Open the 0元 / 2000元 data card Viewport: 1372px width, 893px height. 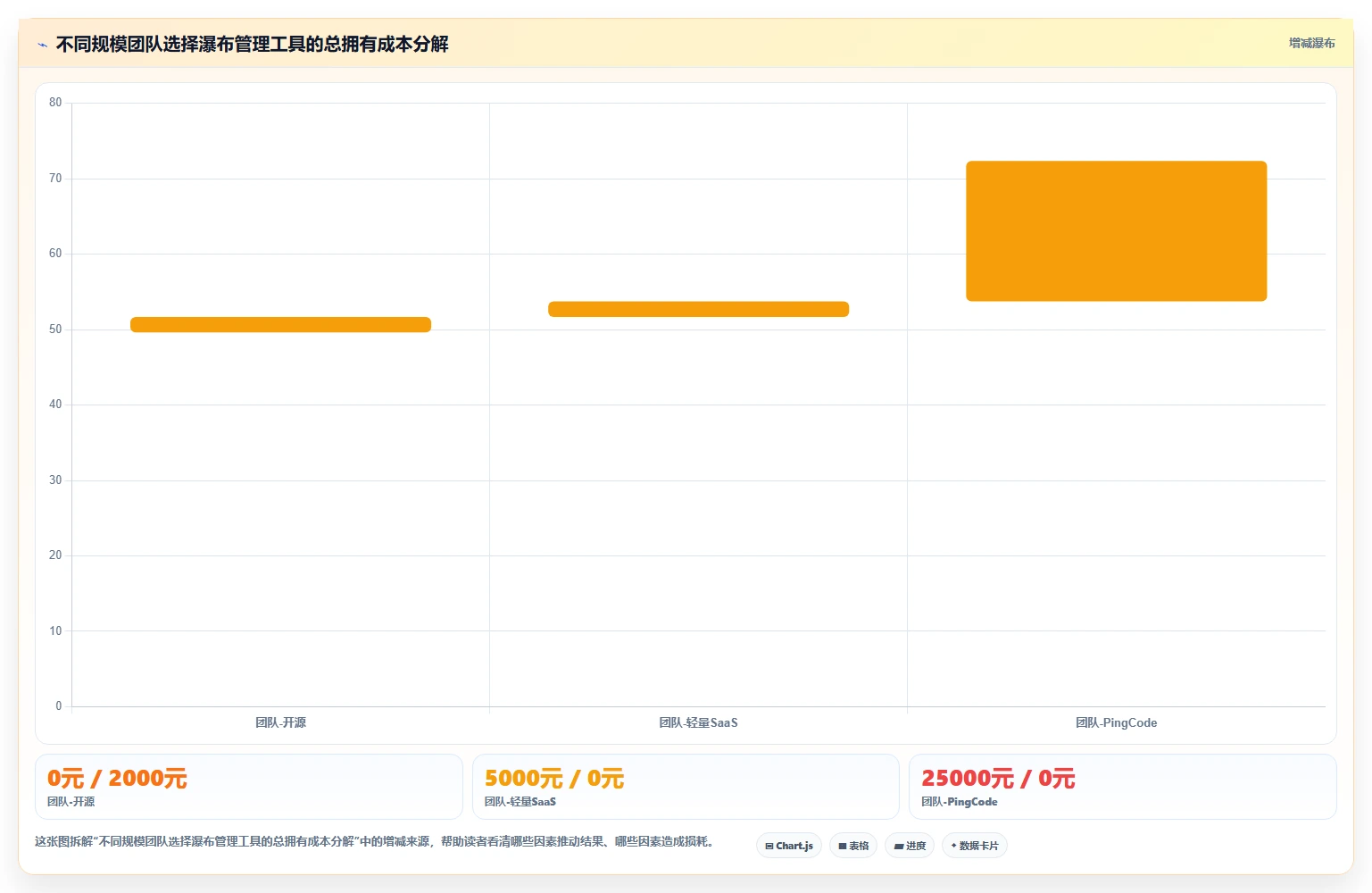coord(249,787)
